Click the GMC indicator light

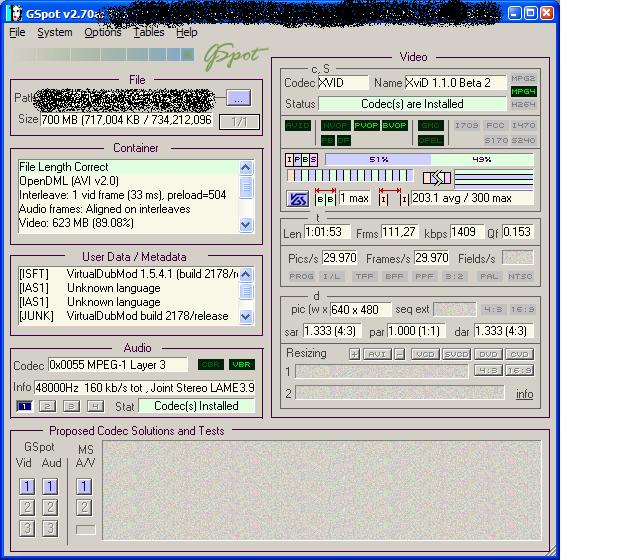431,126
